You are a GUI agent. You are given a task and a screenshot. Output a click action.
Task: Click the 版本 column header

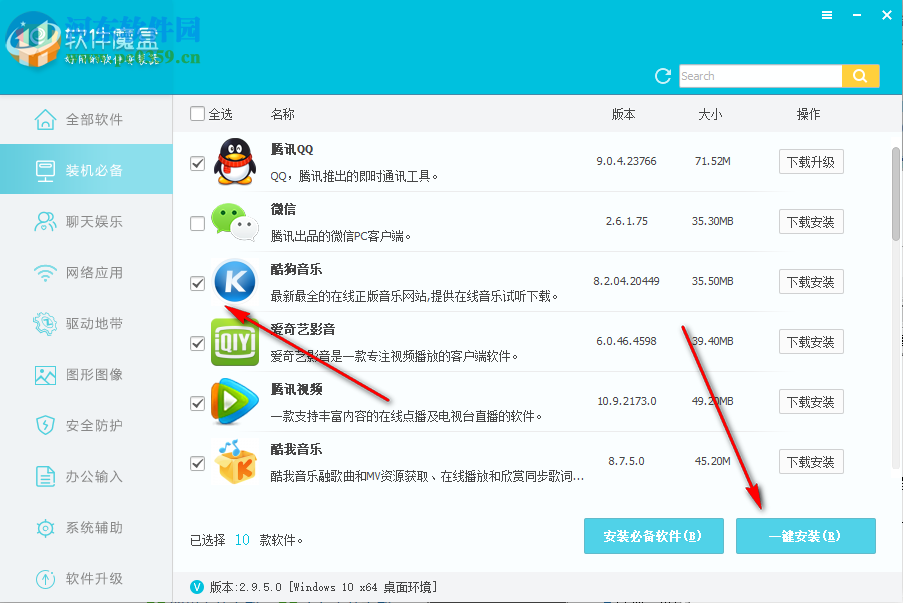click(x=624, y=114)
